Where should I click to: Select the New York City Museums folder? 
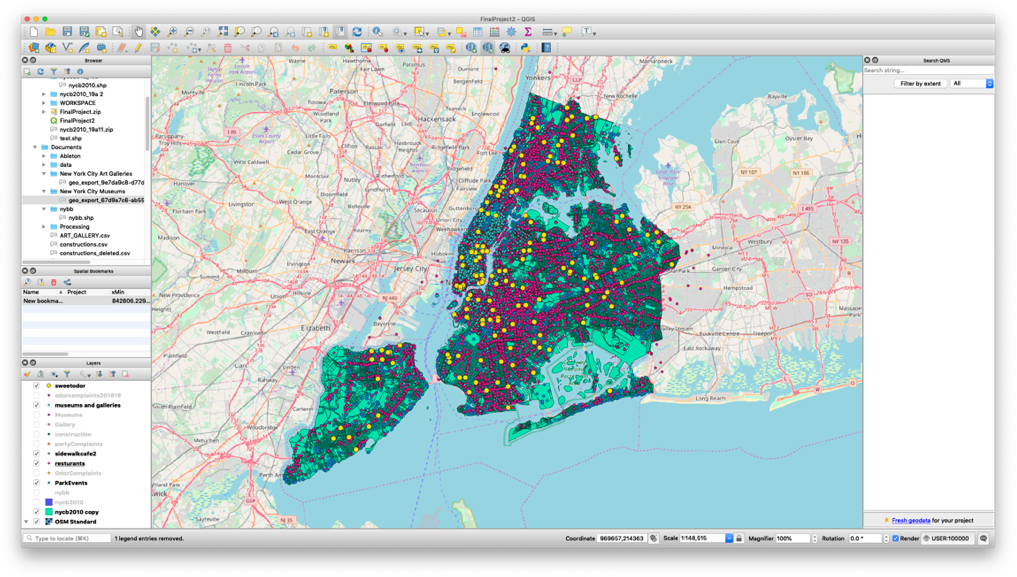click(x=92, y=191)
